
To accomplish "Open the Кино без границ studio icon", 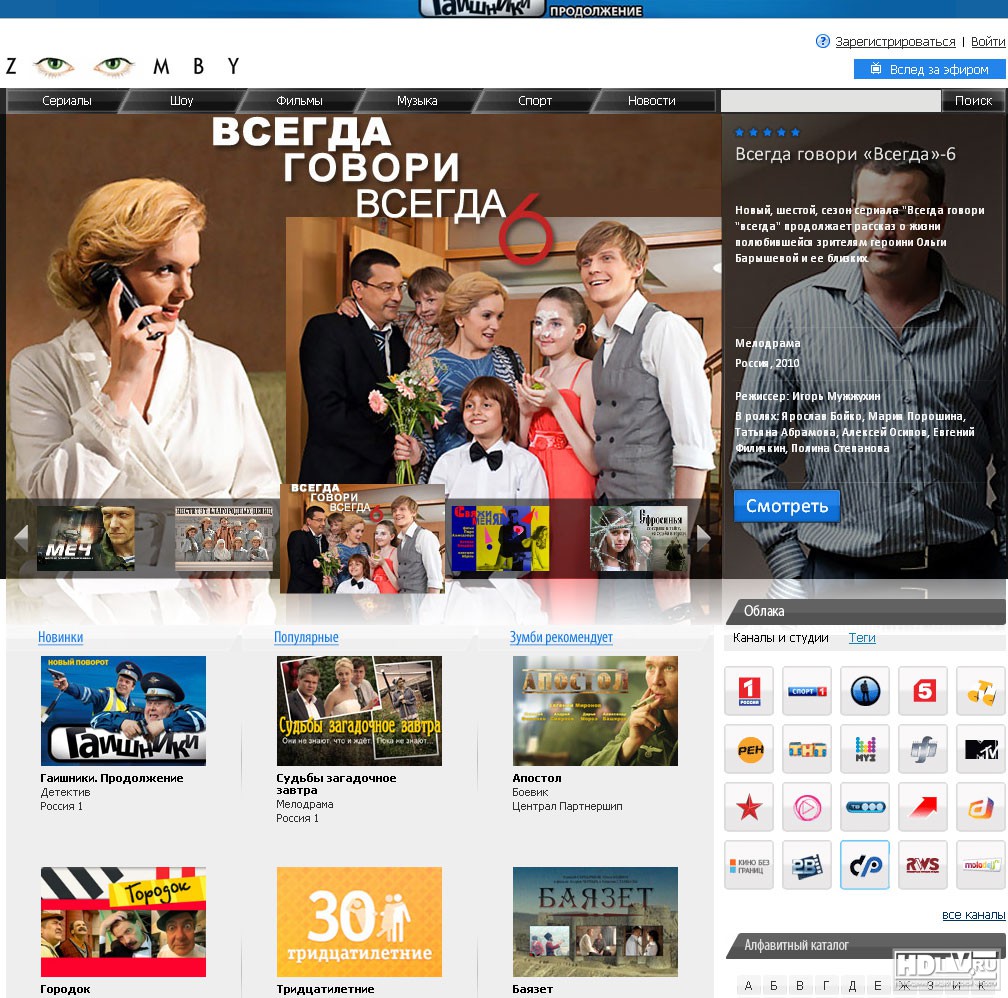I will pyautogui.click(x=749, y=865).
